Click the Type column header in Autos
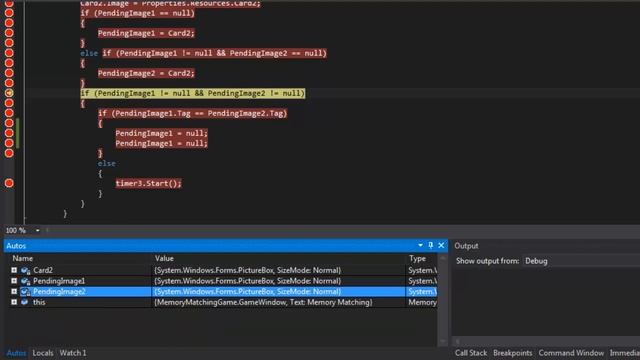 pyautogui.click(x=417, y=258)
